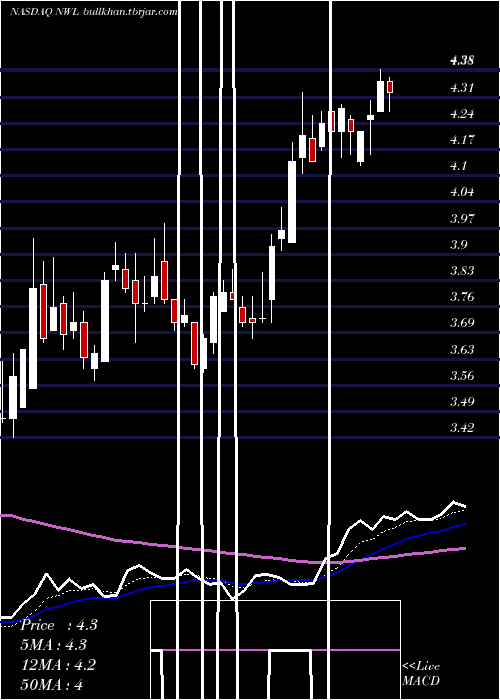Click the 3.49 price axis label
The height and width of the screenshot is (700, 500).
(x=462, y=401)
